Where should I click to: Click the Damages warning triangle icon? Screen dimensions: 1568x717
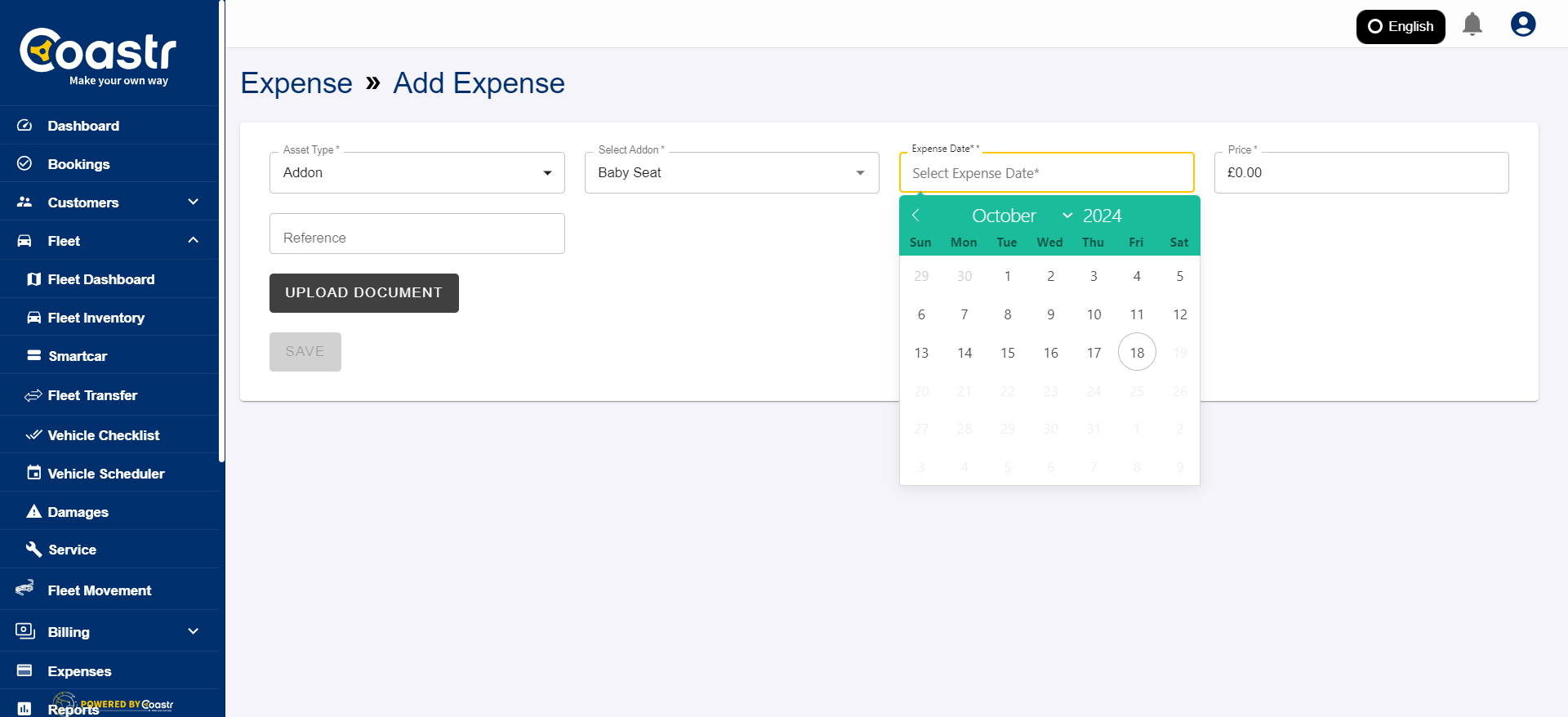tap(33, 511)
